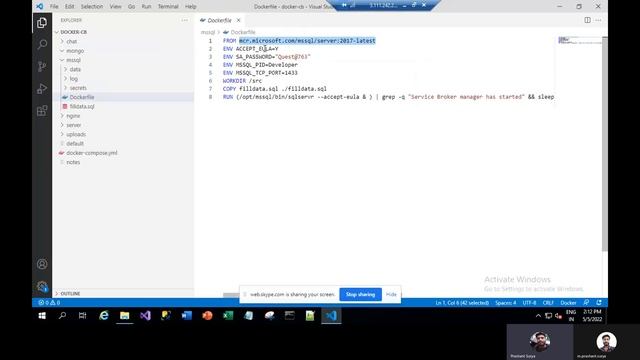Expand the log folder
Viewport: 640px width, 360px height.
(x=65, y=78)
